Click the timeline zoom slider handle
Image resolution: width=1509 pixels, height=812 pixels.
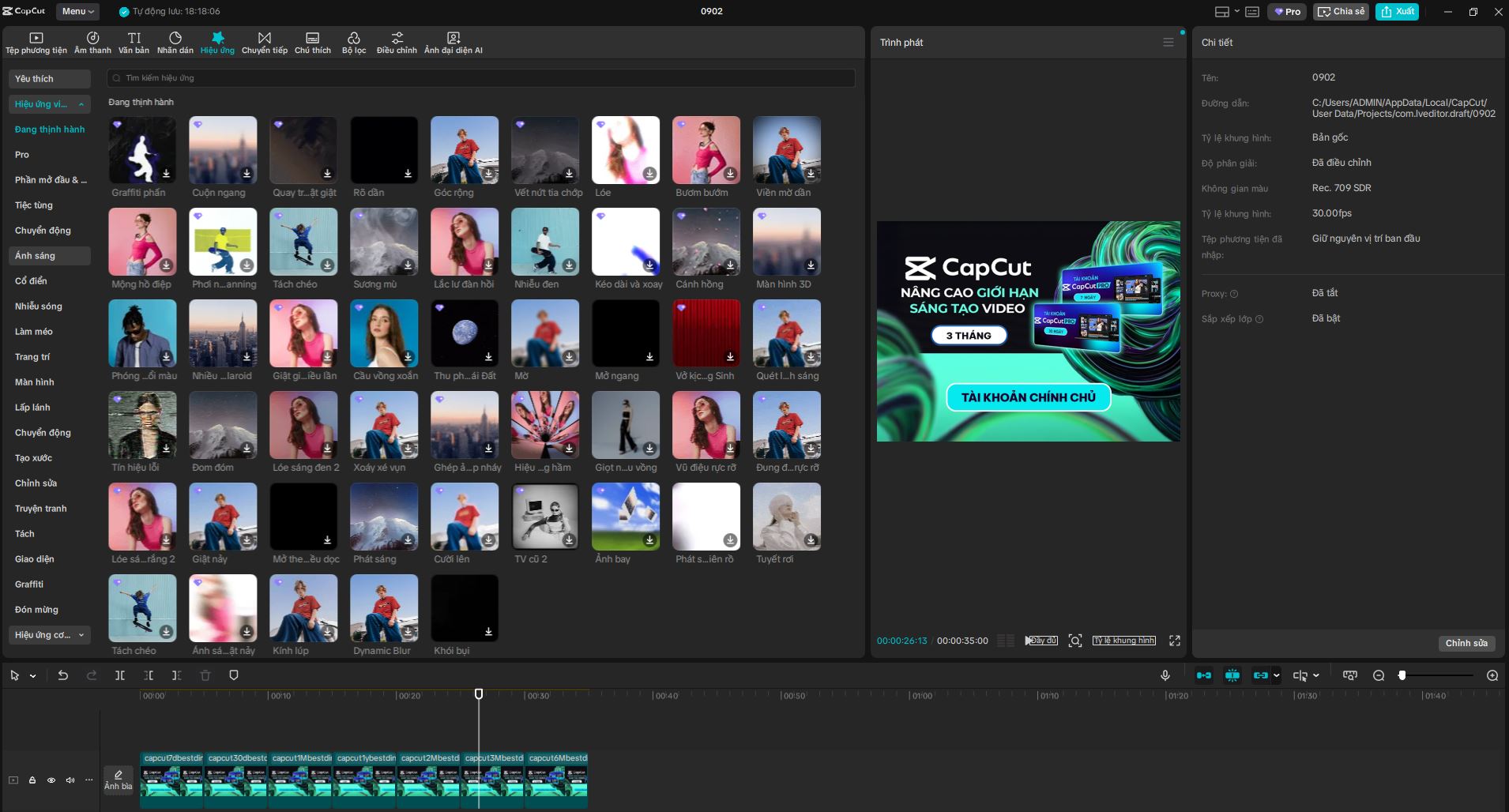point(1402,675)
